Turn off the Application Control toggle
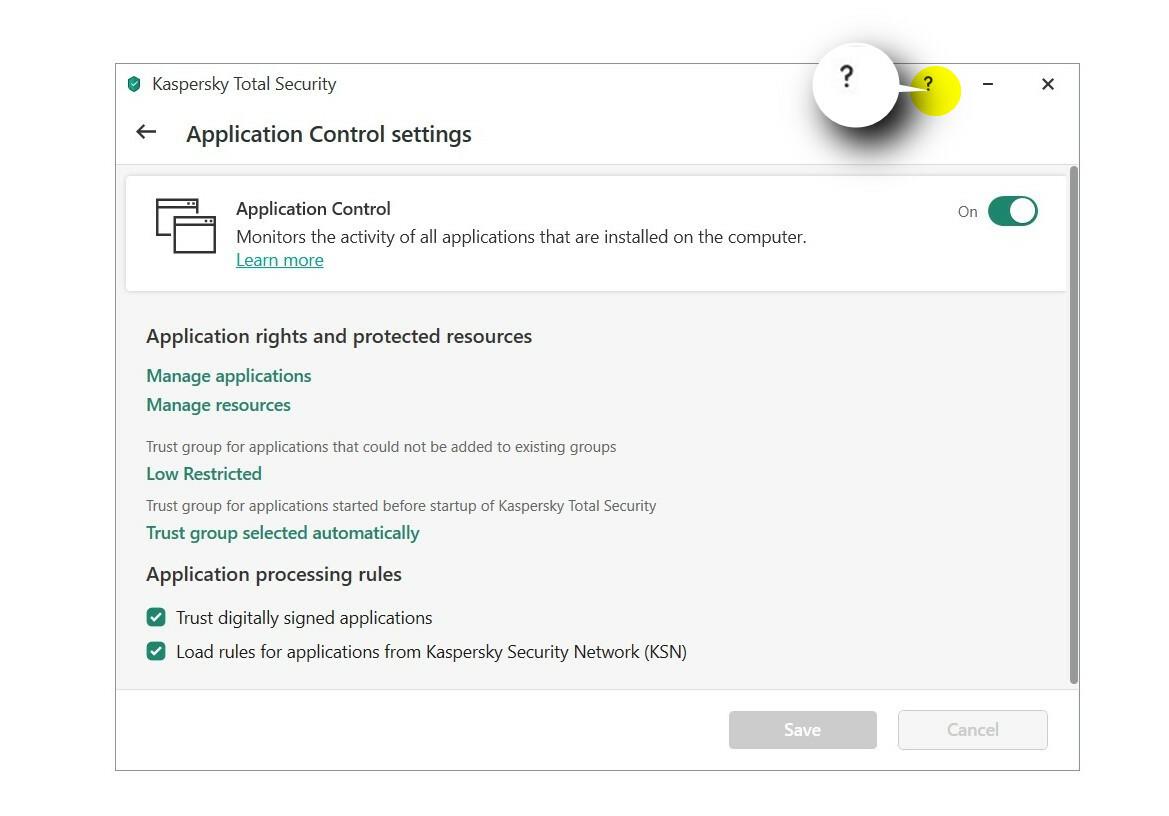The image size is (1169, 816). click(1012, 211)
